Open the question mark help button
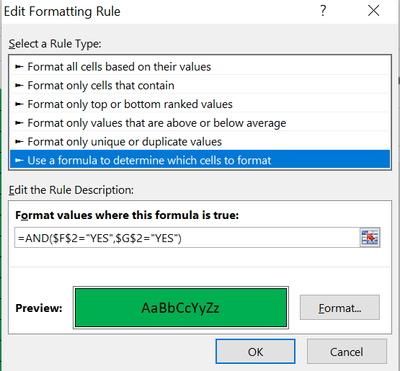The height and width of the screenshot is (371, 400). pos(323,11)
